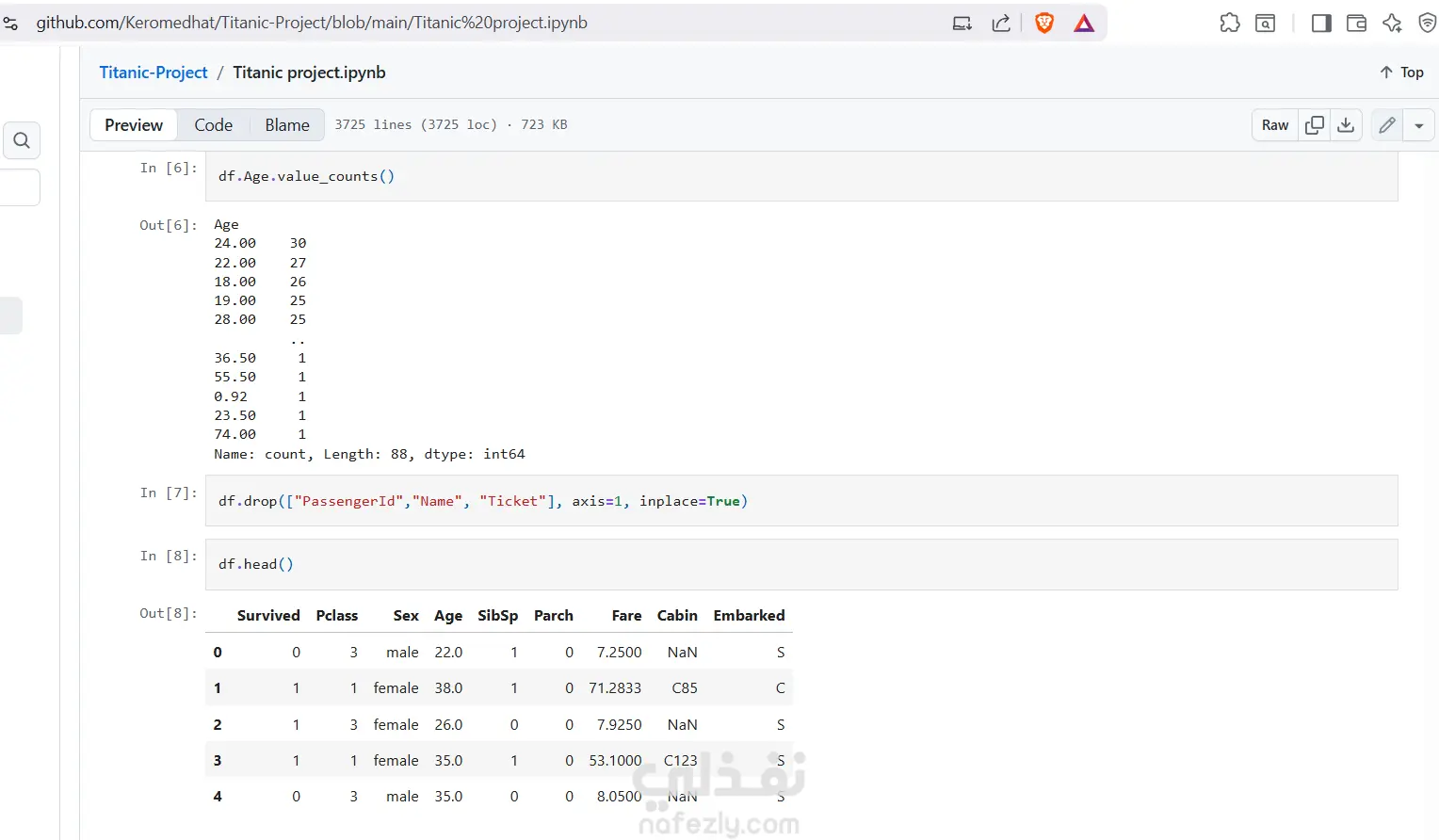
Task: Click the tab search icon in browser toolbar
Action: click(x=1266, y=24)
